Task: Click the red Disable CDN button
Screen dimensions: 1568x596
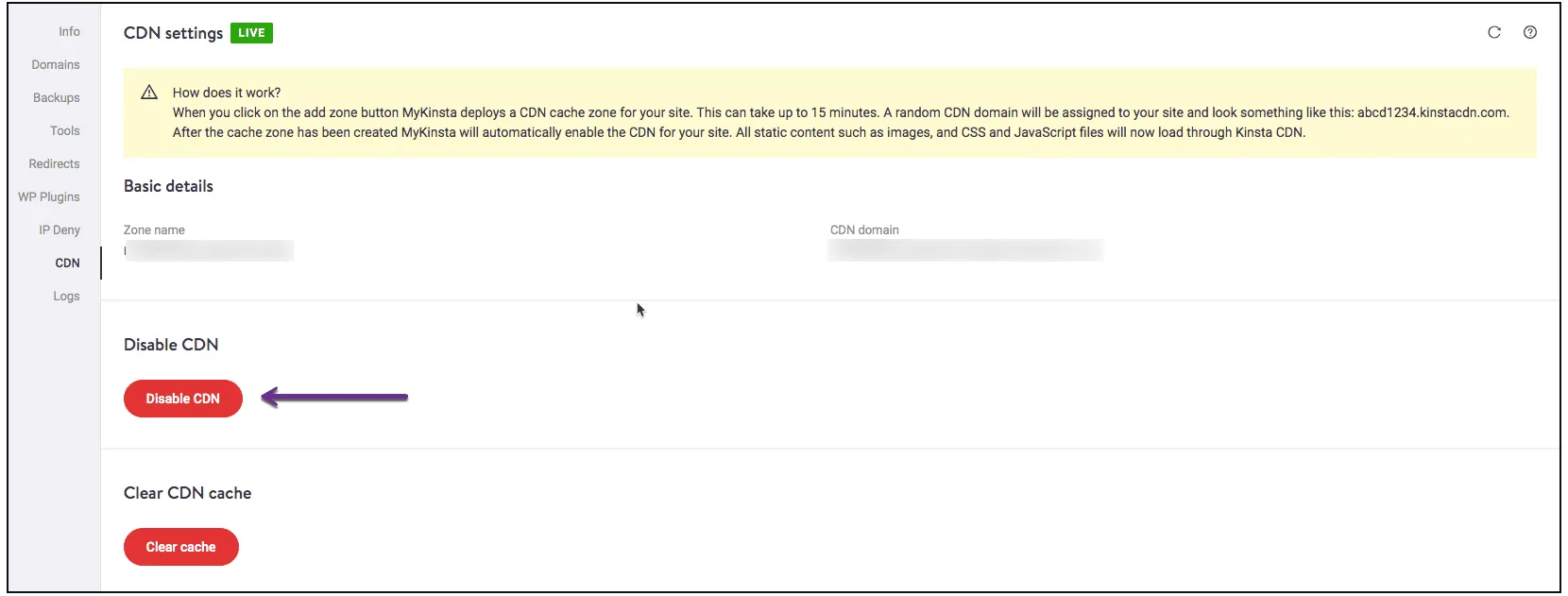Action: [x=183, y=399]
